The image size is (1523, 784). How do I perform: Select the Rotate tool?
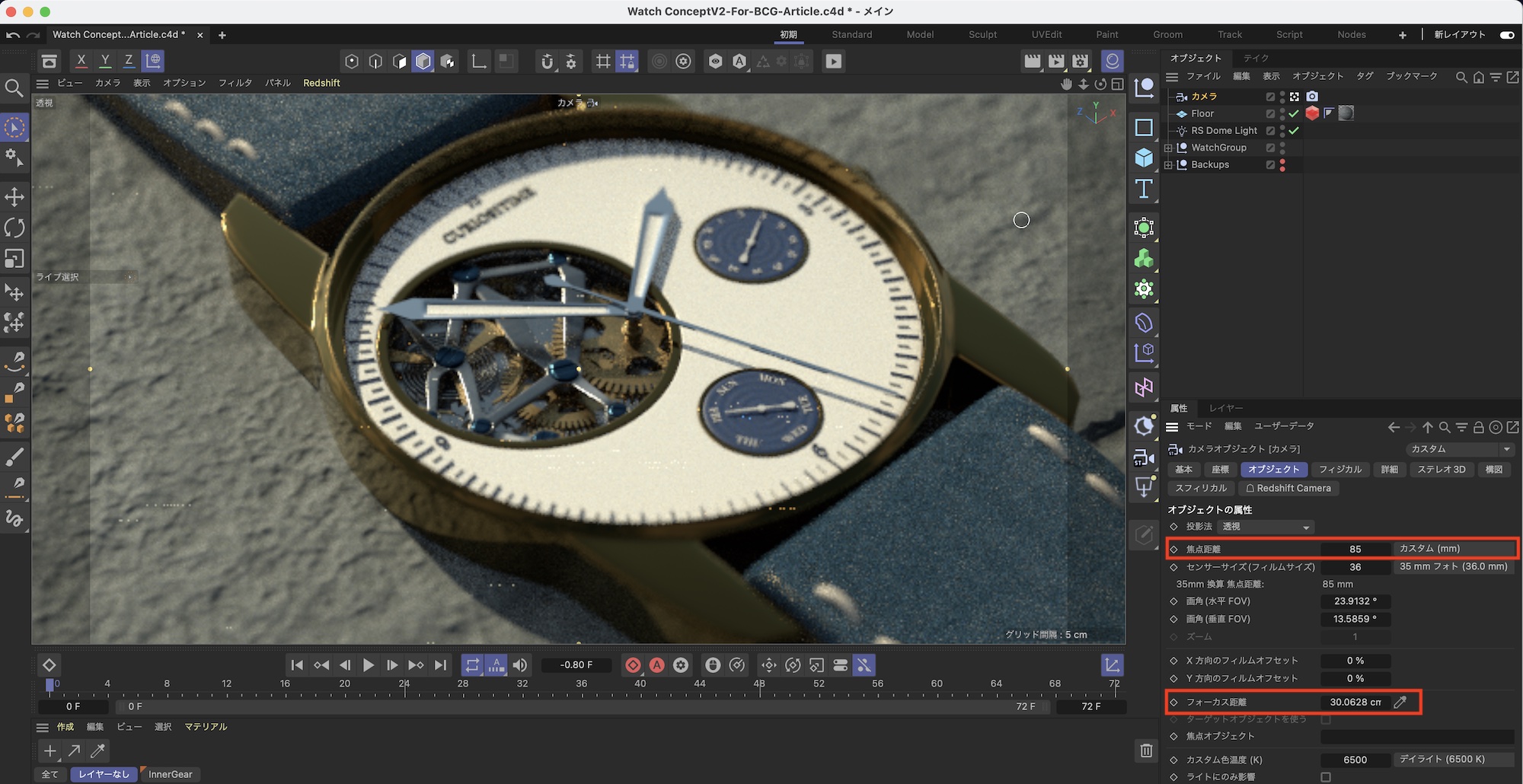click(14, 228)
